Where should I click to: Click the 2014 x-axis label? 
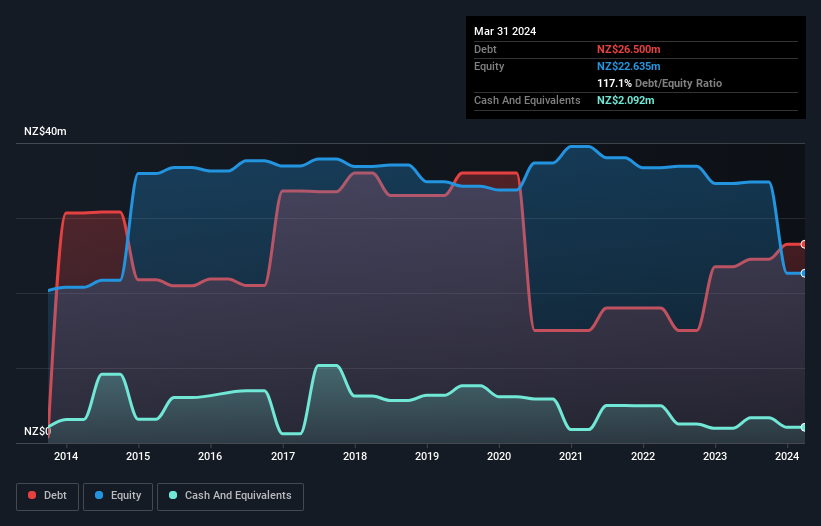(66, 456)
